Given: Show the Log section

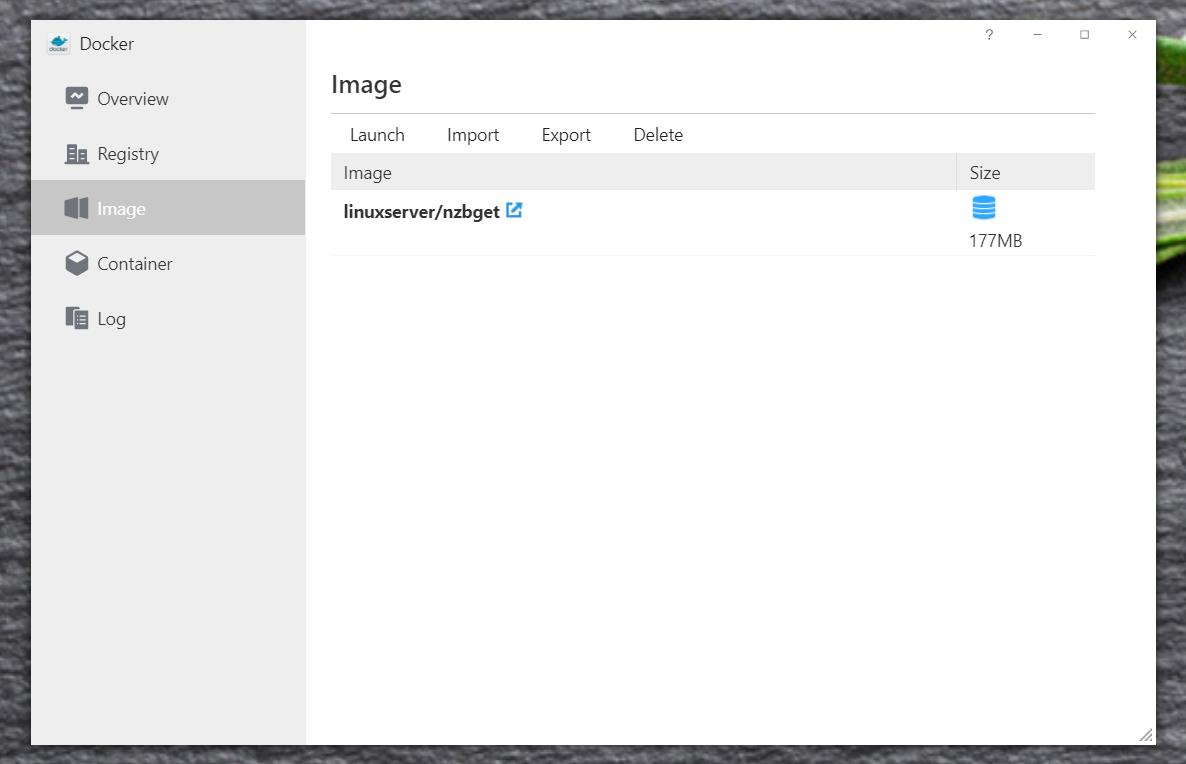Looking at the screenshot, I should click(x=111, y=319).
